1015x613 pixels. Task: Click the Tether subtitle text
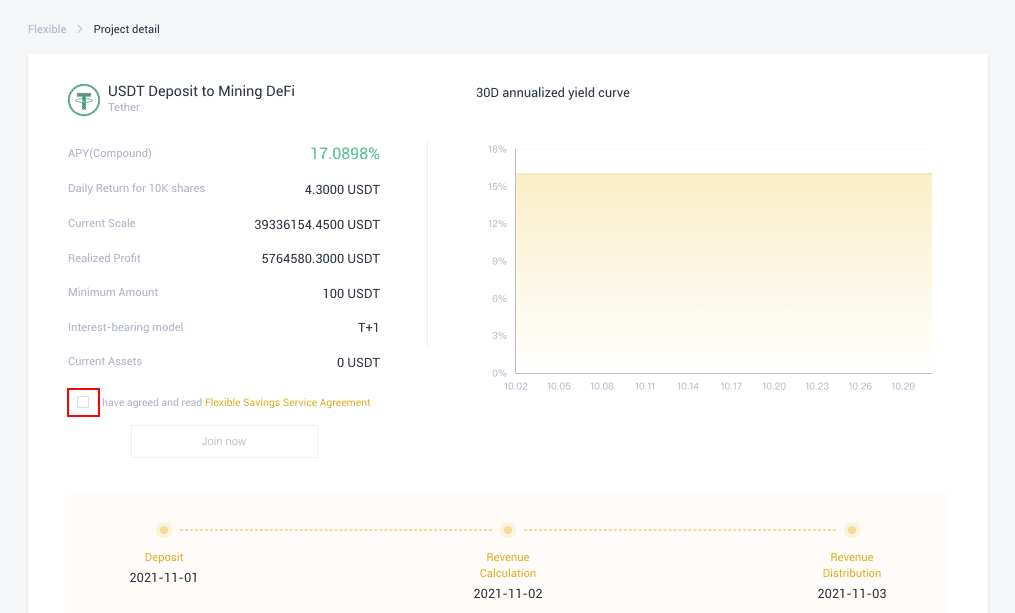(124, 107)
